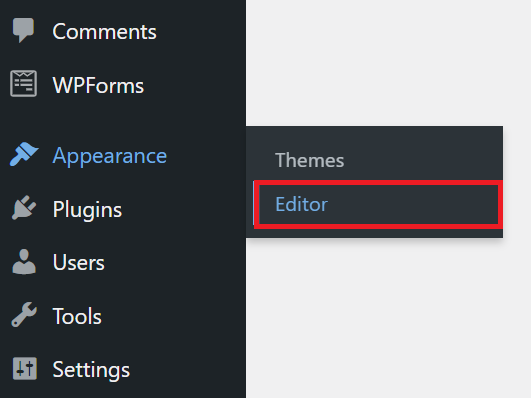This screenshot has height=398, width=531.
Task: Open the Comments menu label
Action: pyautogui.click(x=104, y=32)
